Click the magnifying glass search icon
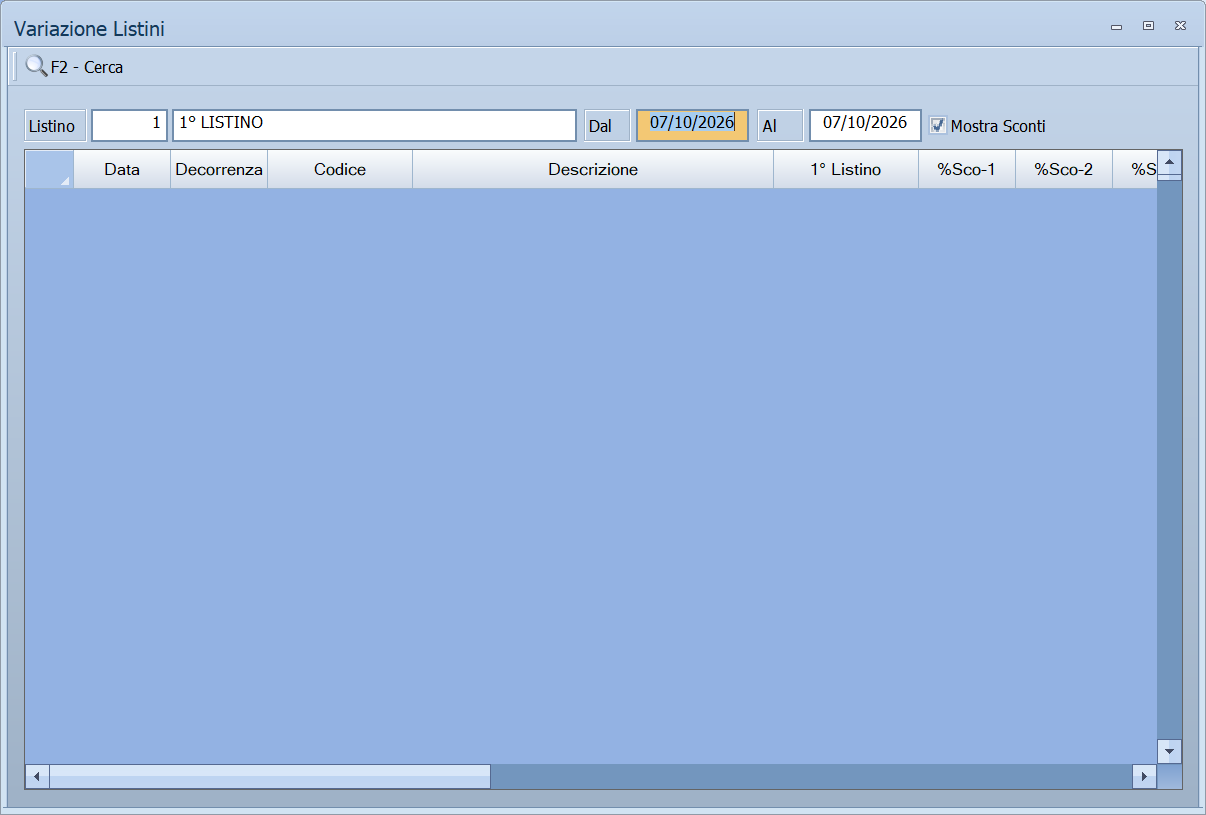 pos(36,67)
